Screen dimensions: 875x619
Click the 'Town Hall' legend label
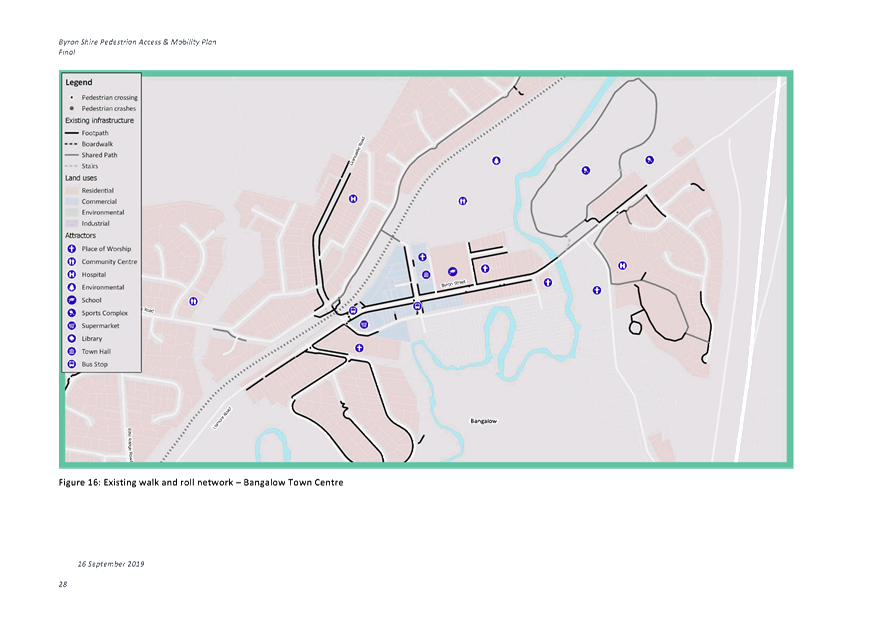pyautogui.click(x=96, y=352)
